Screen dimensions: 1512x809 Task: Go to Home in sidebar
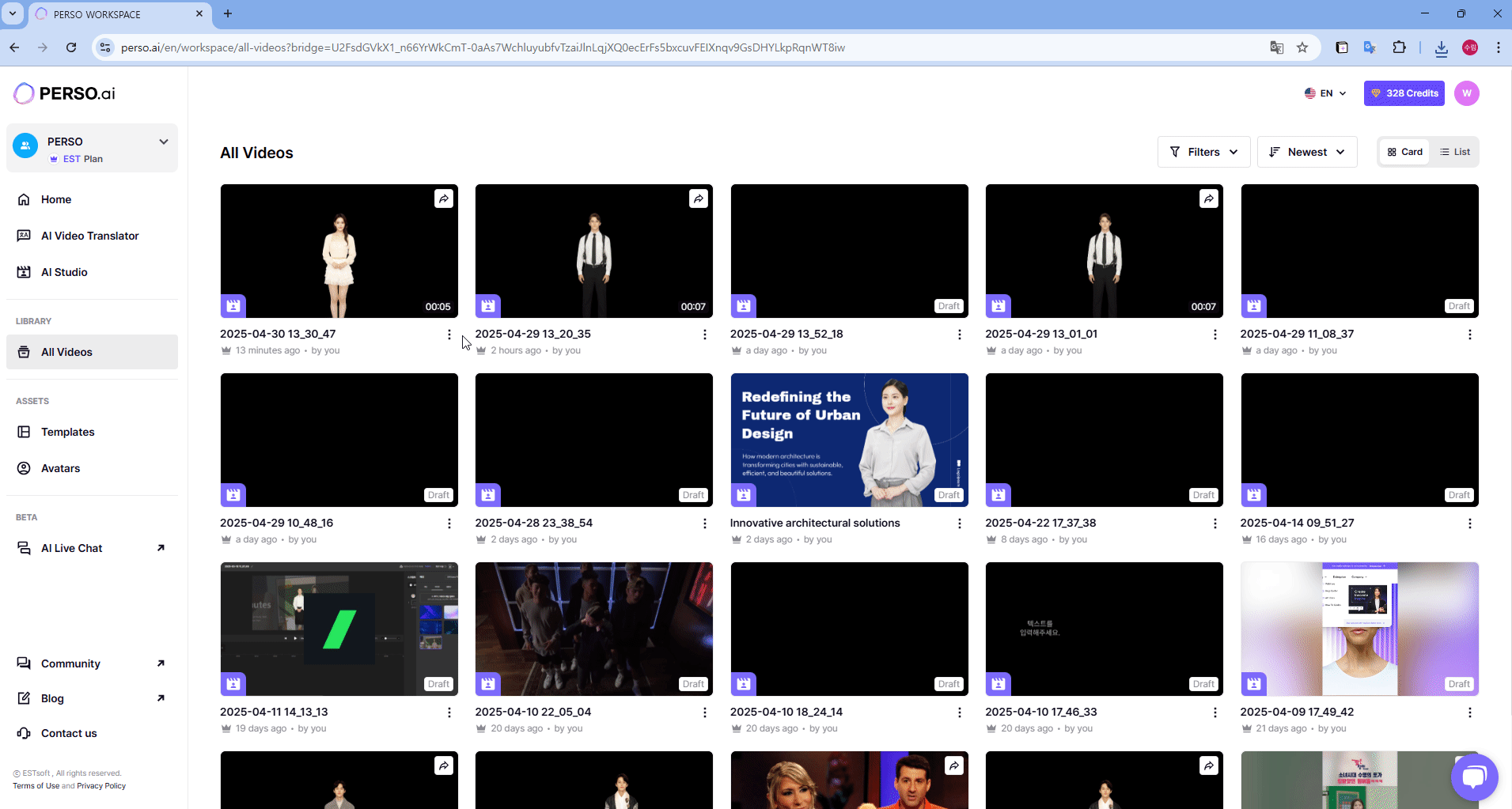tap(92, 199)
